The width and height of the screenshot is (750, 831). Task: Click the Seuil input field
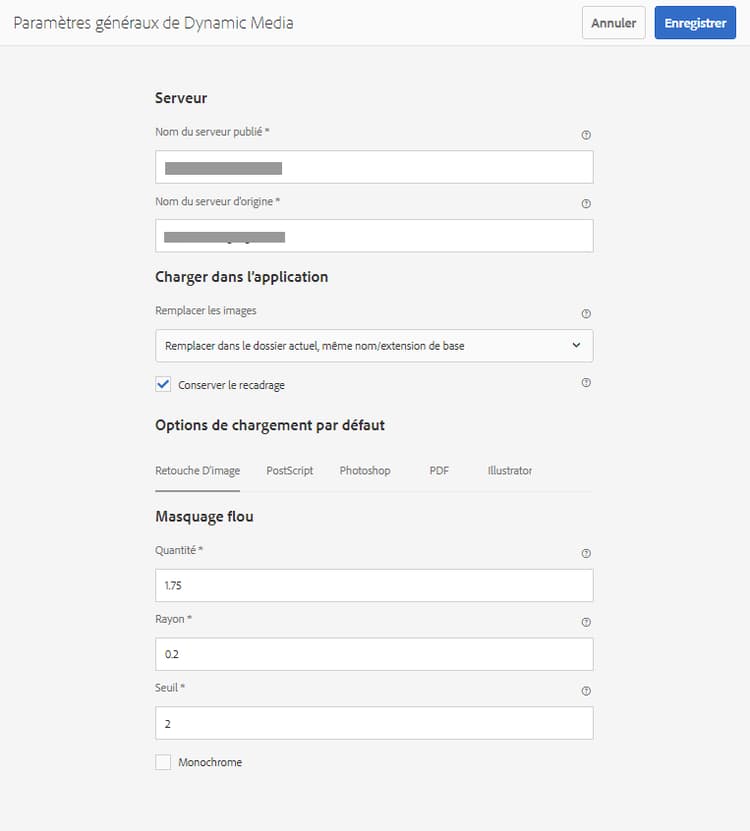(x=374, y=723)
